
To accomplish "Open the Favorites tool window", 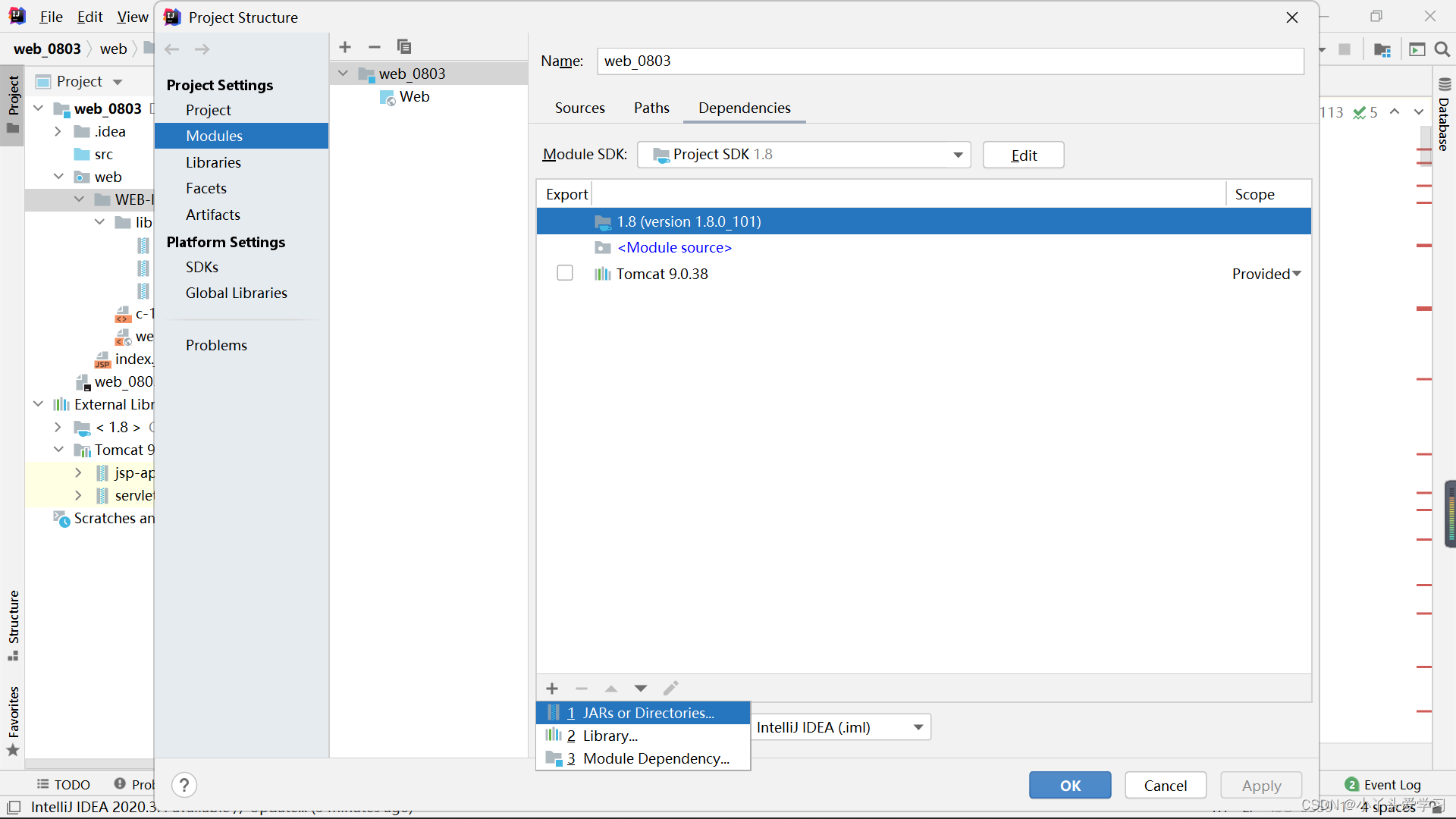I will pyautogui.click(x=13, y=720).
